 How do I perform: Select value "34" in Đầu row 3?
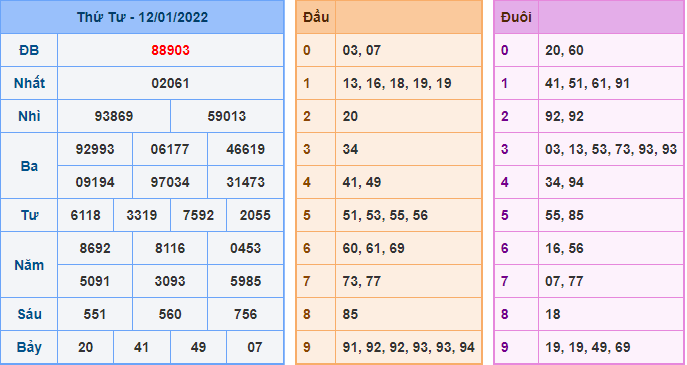[x=351, y=149]
